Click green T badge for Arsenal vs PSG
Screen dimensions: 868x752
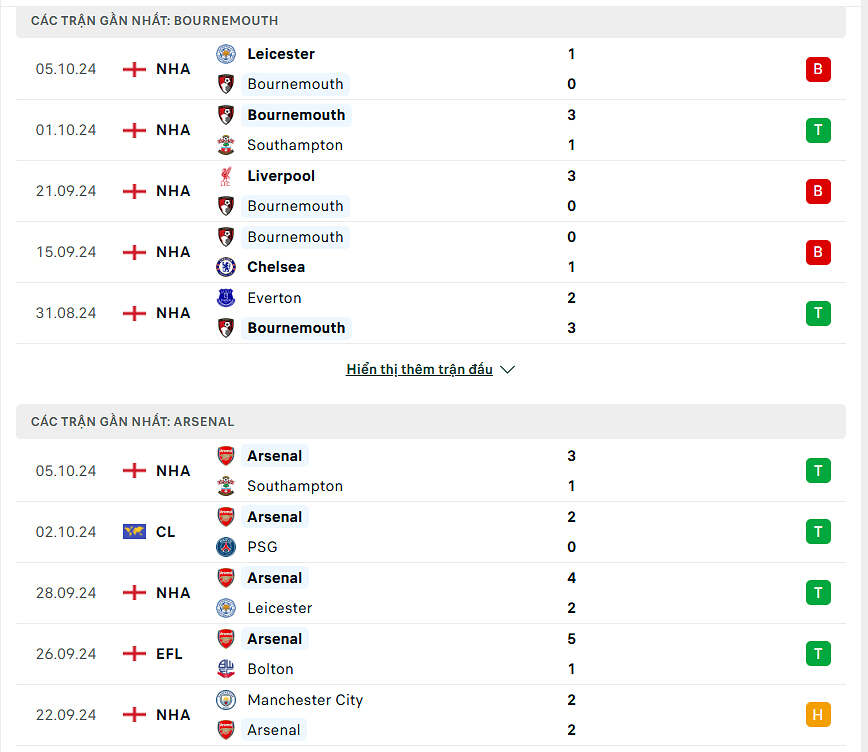(x=818, y=532)
